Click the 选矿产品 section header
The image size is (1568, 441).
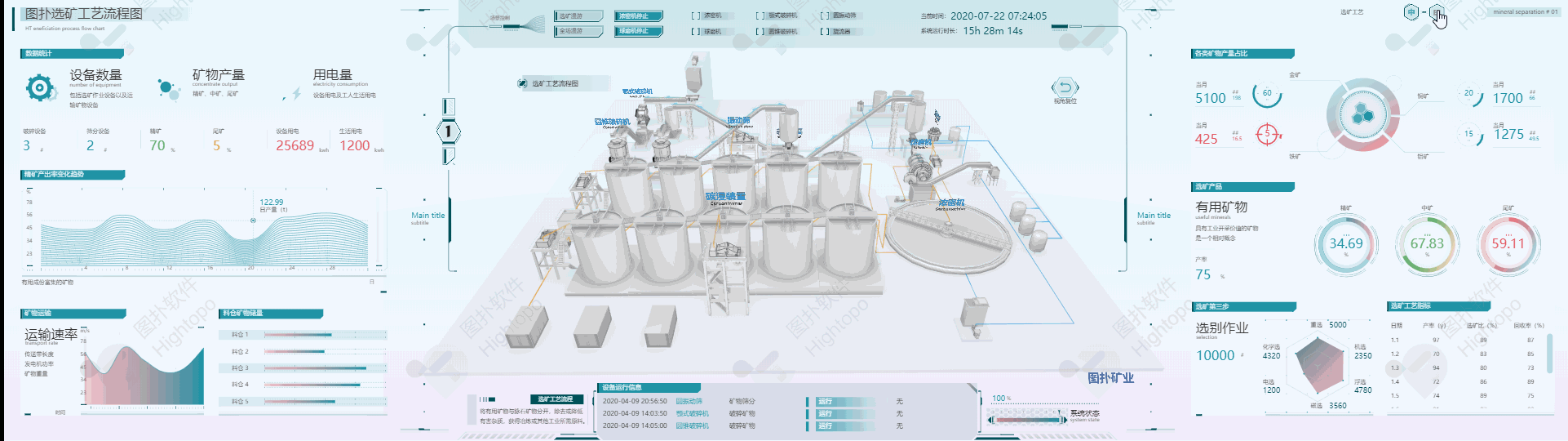click(x=1243, y=187)
